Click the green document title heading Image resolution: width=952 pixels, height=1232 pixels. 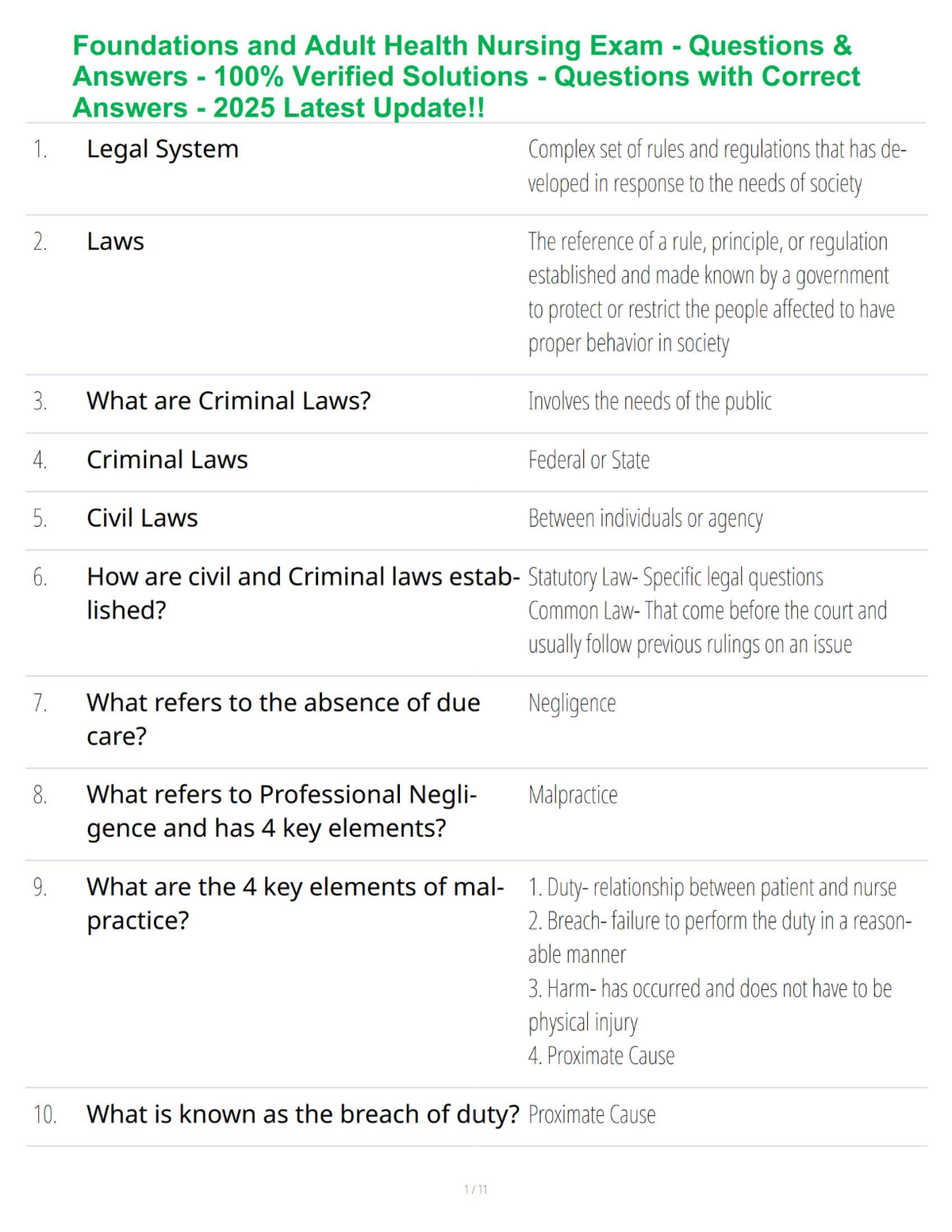point(466,76)
